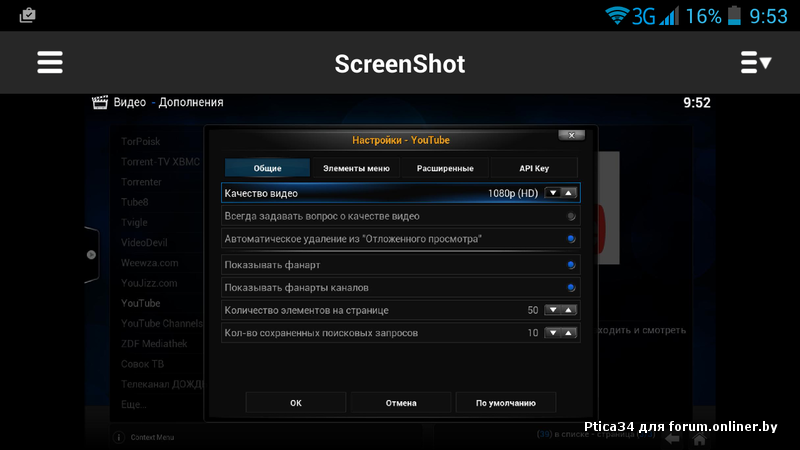This screenshot has width=800, height=450.
Task: Open the API Key tab
Action: pyautogui.click(x=534, y=168)
